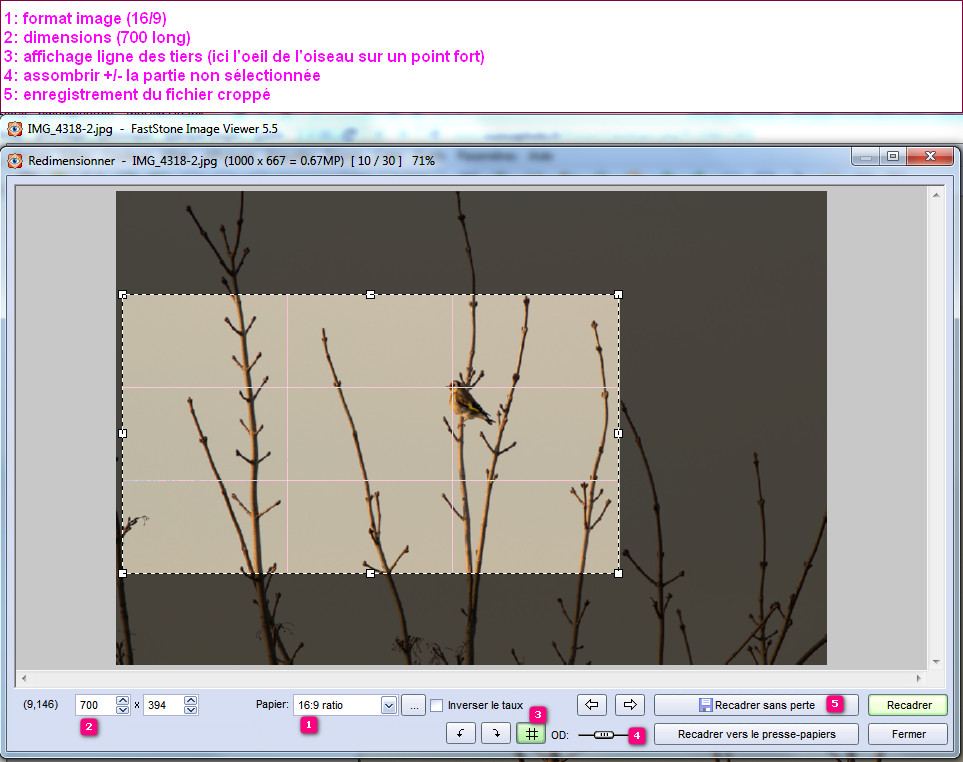This screenshot has width=963, height=762.
Task: Click left-middle crop selection handle
Action: (122, 433)
